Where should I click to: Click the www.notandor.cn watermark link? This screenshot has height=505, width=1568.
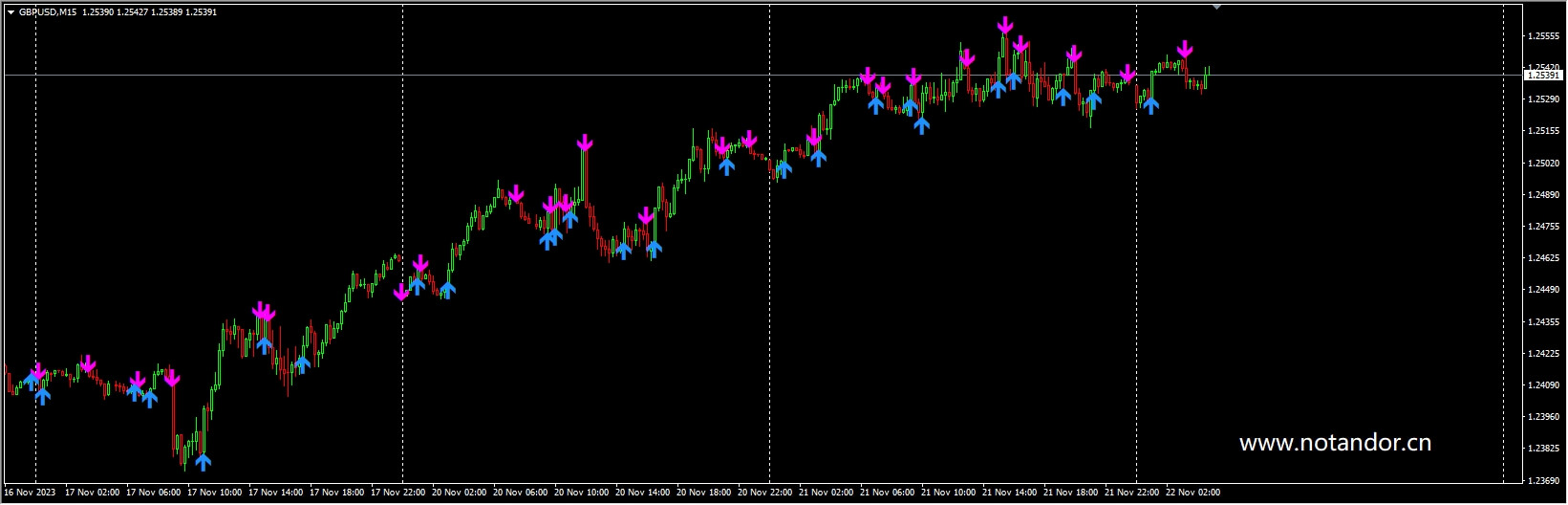[1334, 443]
